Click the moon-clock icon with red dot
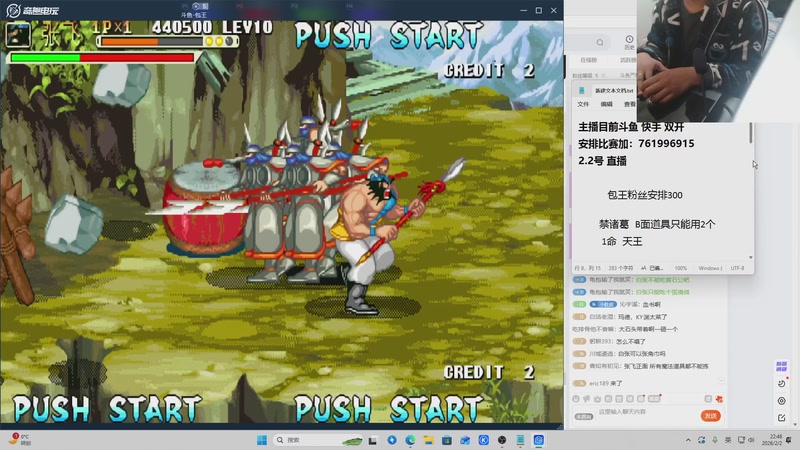The width and height of the screenshot is (800, 450). (782, 383)
